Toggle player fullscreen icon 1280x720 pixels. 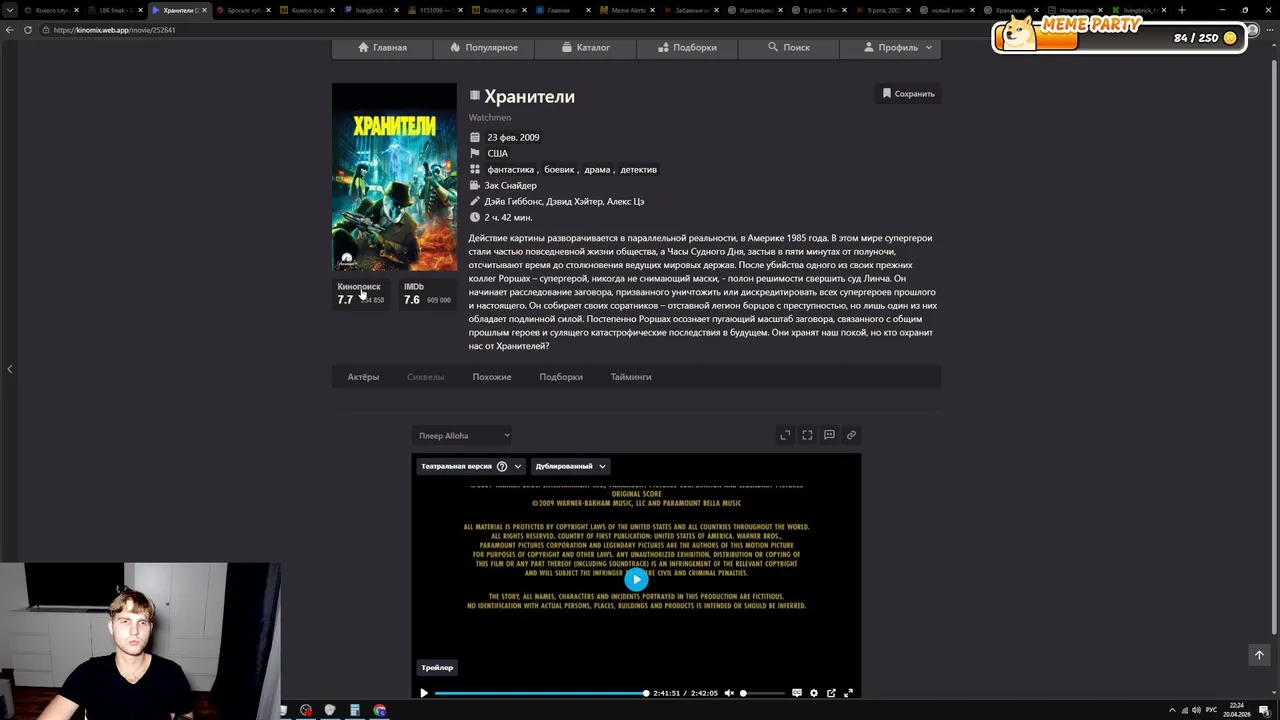(848, 693)
